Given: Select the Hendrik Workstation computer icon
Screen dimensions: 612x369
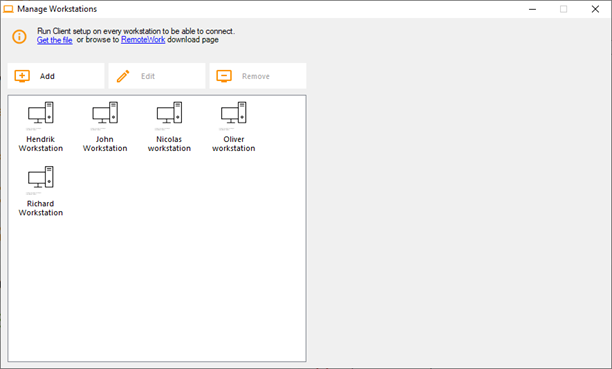Looking at the screenshot, I should 41,112.
